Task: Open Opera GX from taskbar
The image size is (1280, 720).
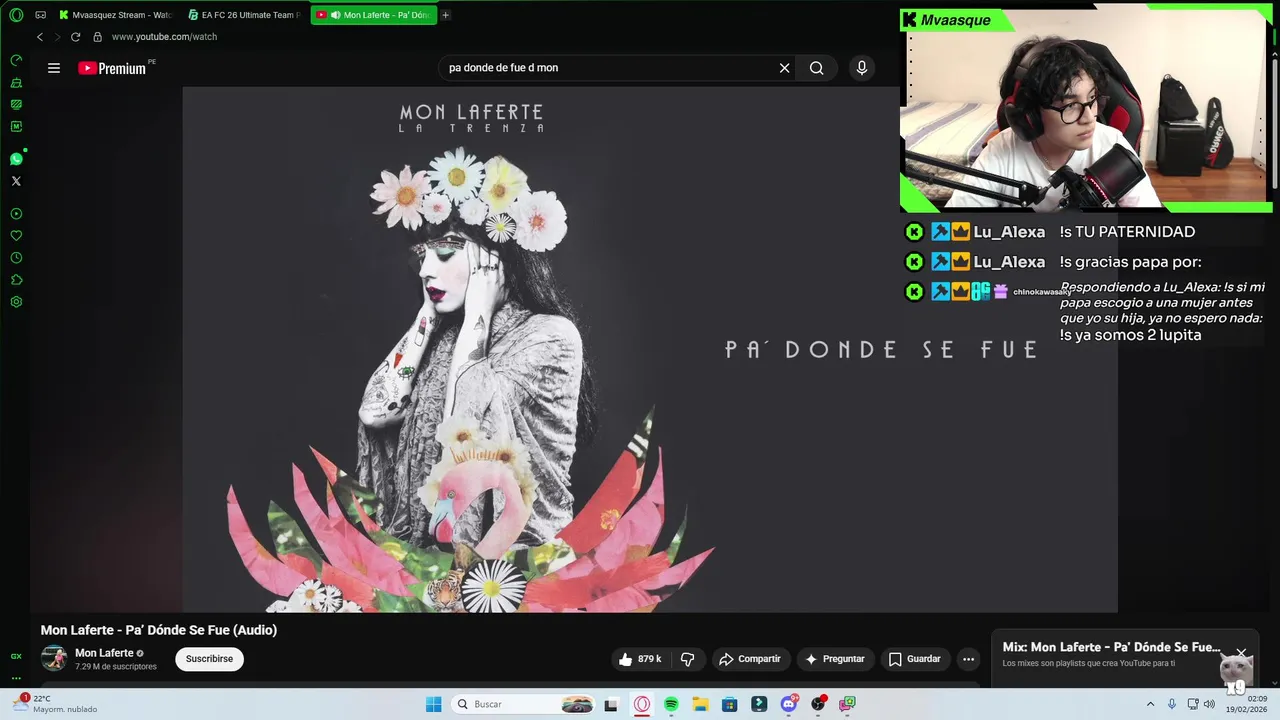Action: pos(642,704)
